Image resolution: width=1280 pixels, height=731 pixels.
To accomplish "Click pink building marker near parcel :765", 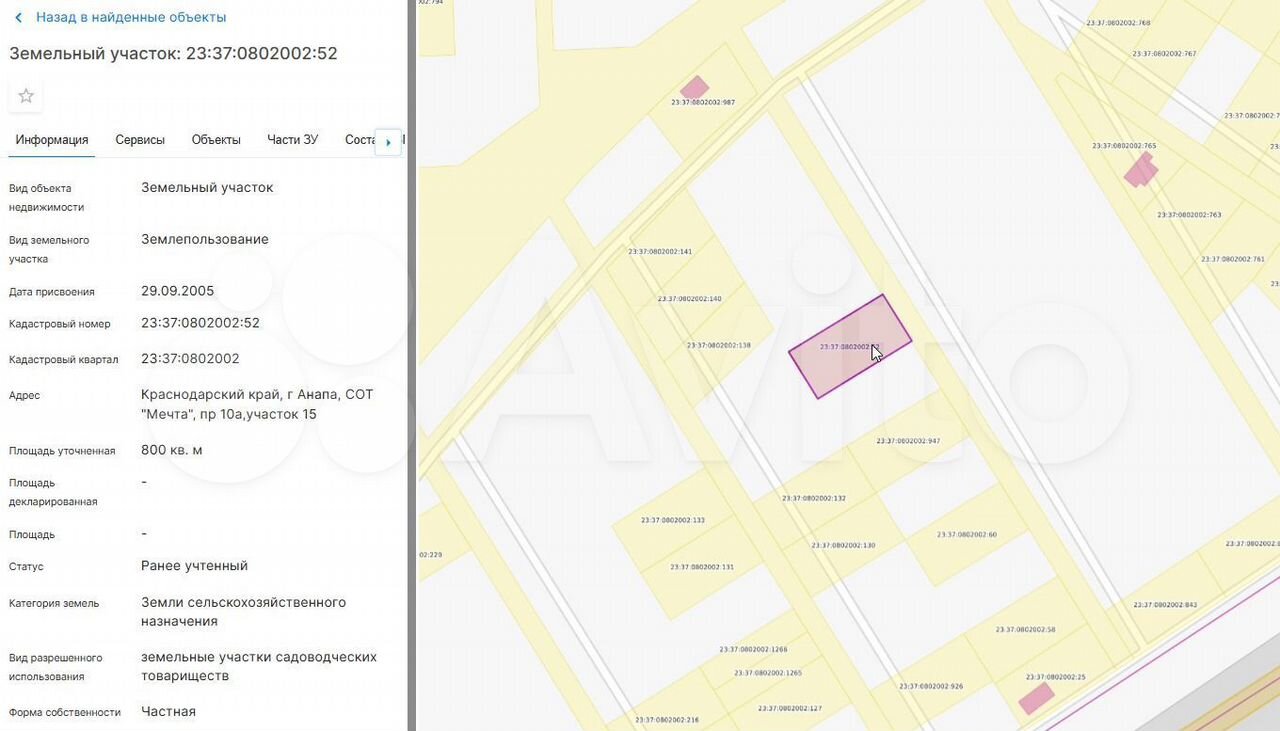I will 1140,170.
